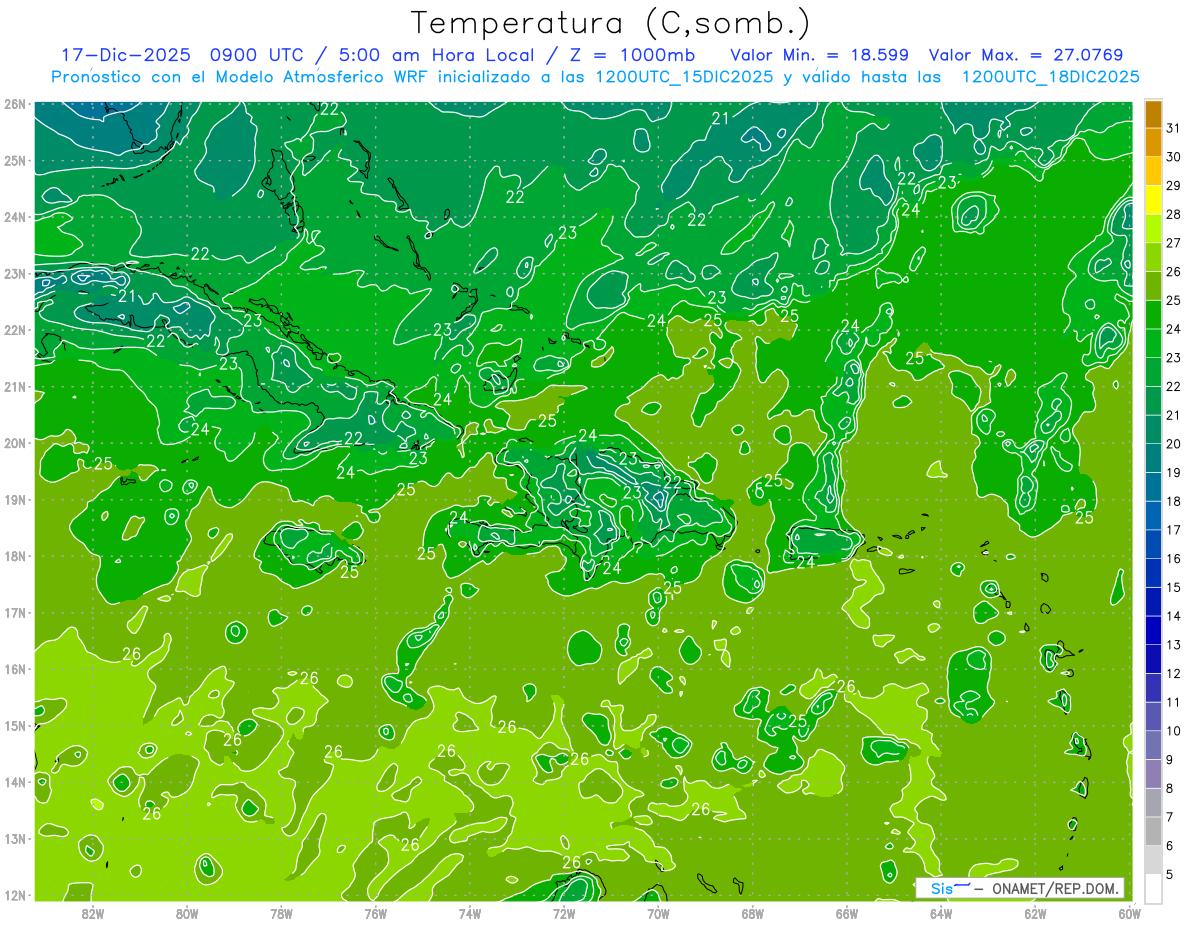Click the 70W longitude axis label
Screen dimensions: 1200x927
click(x=658, y=913)
